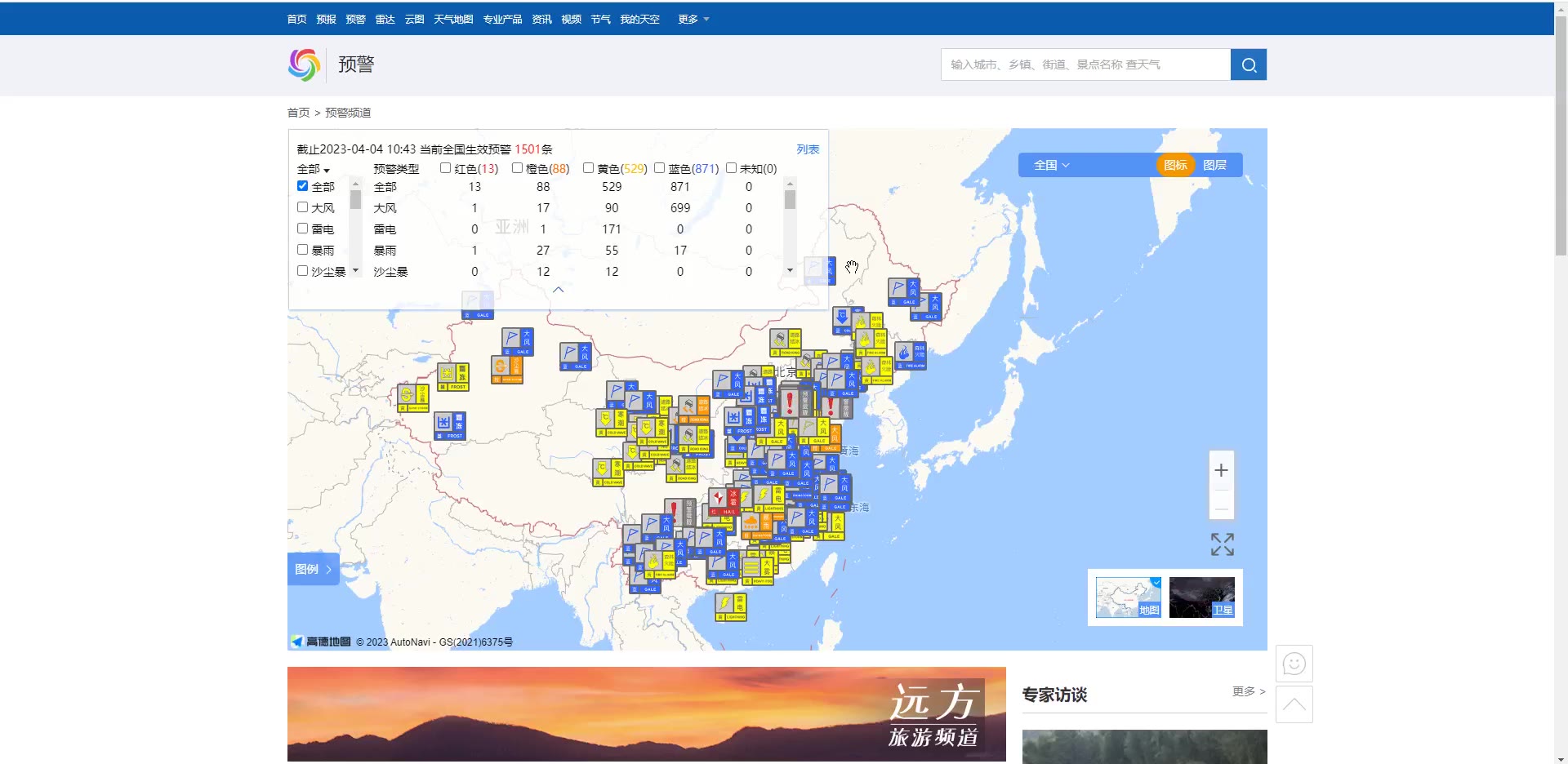
Task: Open the westernmost blue frost warning icon
Action: (x=449, y=426)
